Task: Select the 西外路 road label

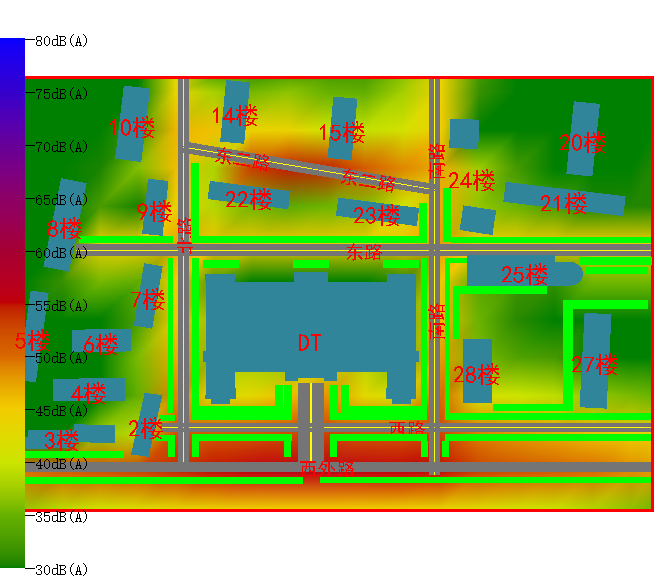Action: coord(327,467)
